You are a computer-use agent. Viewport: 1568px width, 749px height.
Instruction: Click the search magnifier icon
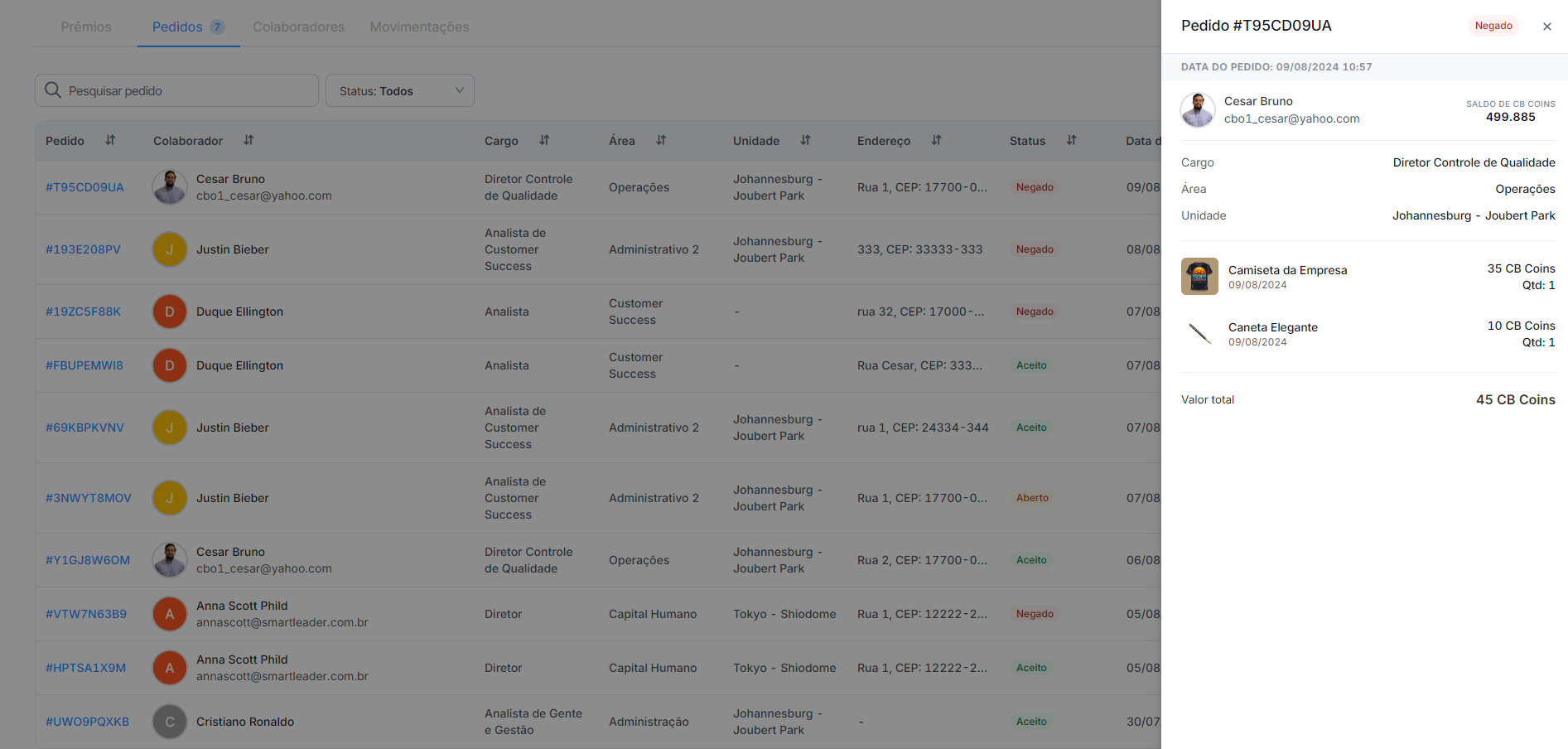point(53,90)
